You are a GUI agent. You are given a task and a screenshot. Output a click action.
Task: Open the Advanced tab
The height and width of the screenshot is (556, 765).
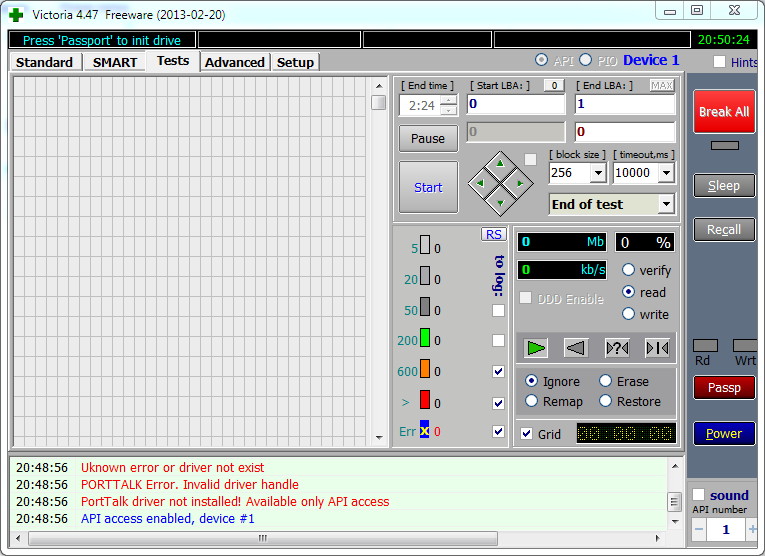[x=235, y=62]
